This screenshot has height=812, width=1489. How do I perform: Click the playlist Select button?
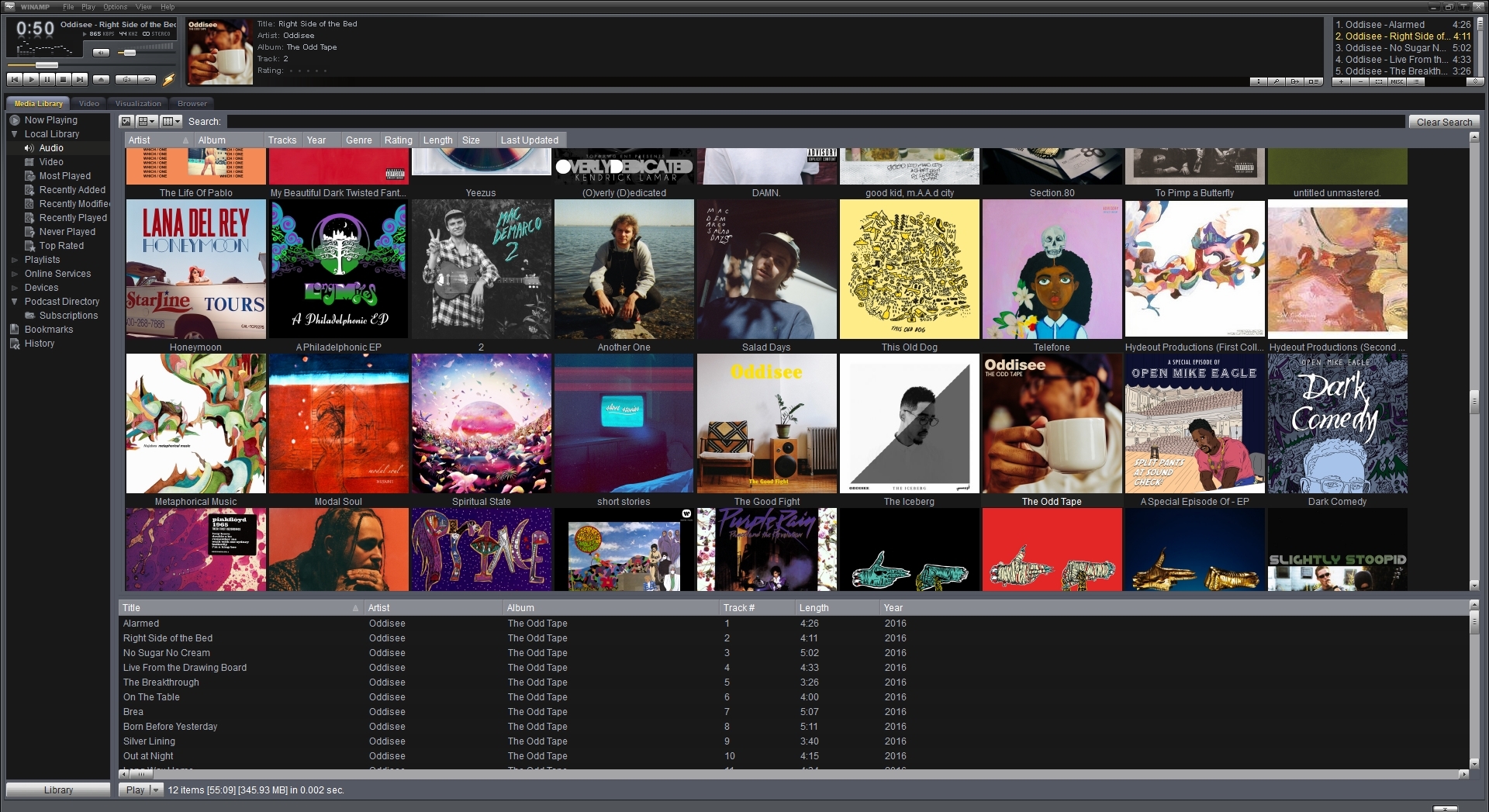(x=1379, y=81)
